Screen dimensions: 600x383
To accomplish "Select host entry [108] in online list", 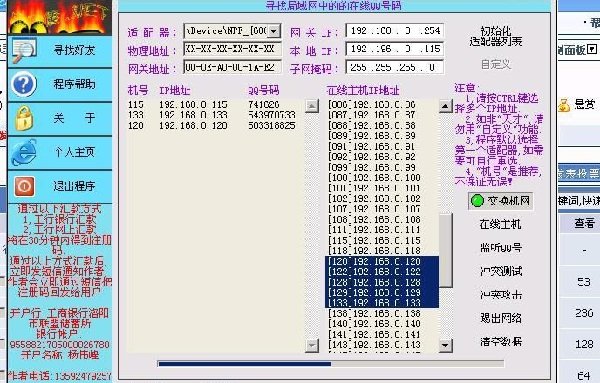I will [x=382, y=220].
